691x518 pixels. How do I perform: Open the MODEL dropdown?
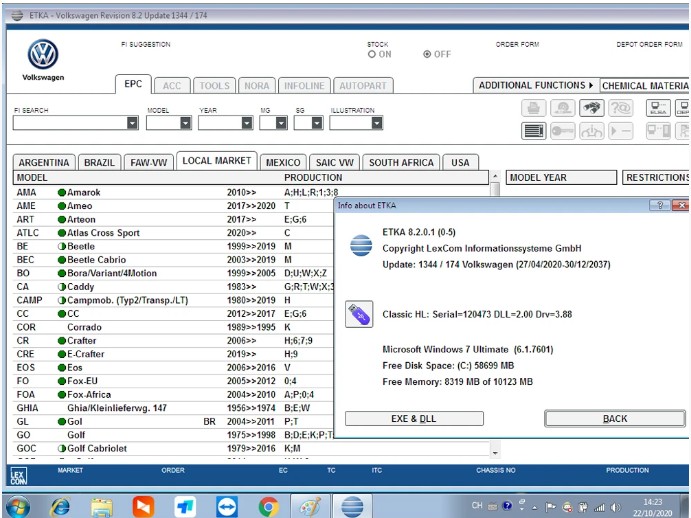click(186, 123)
